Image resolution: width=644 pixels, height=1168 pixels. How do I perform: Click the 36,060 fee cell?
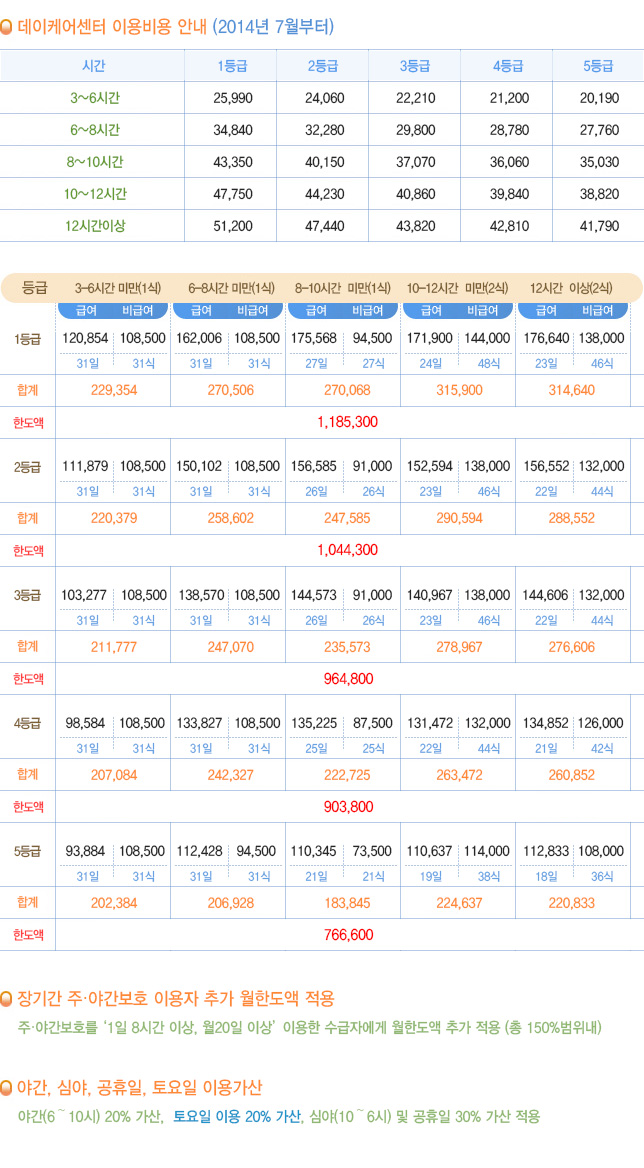[x=509, y=162]
